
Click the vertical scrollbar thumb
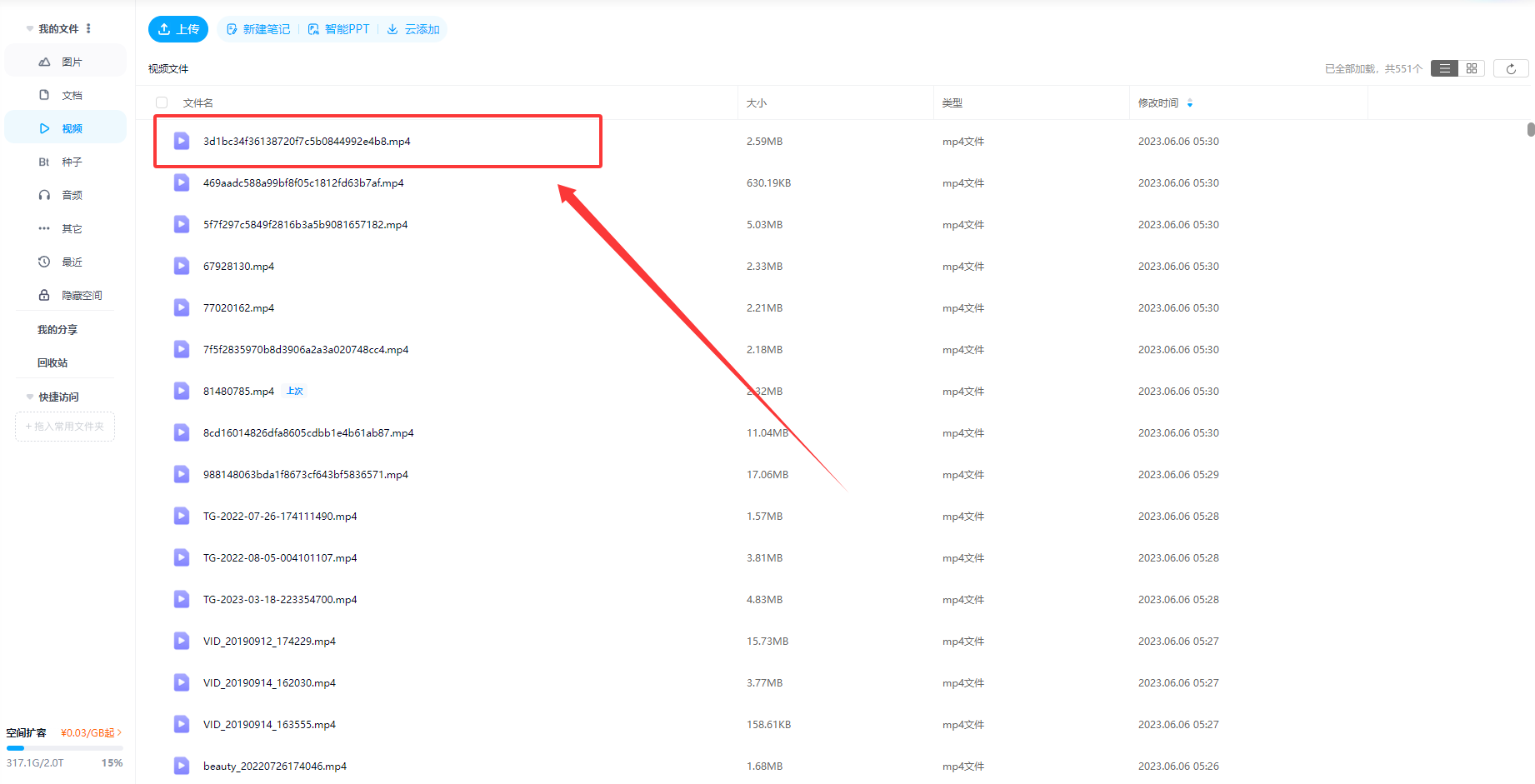pyautogui.click(x=1531, y=129)
